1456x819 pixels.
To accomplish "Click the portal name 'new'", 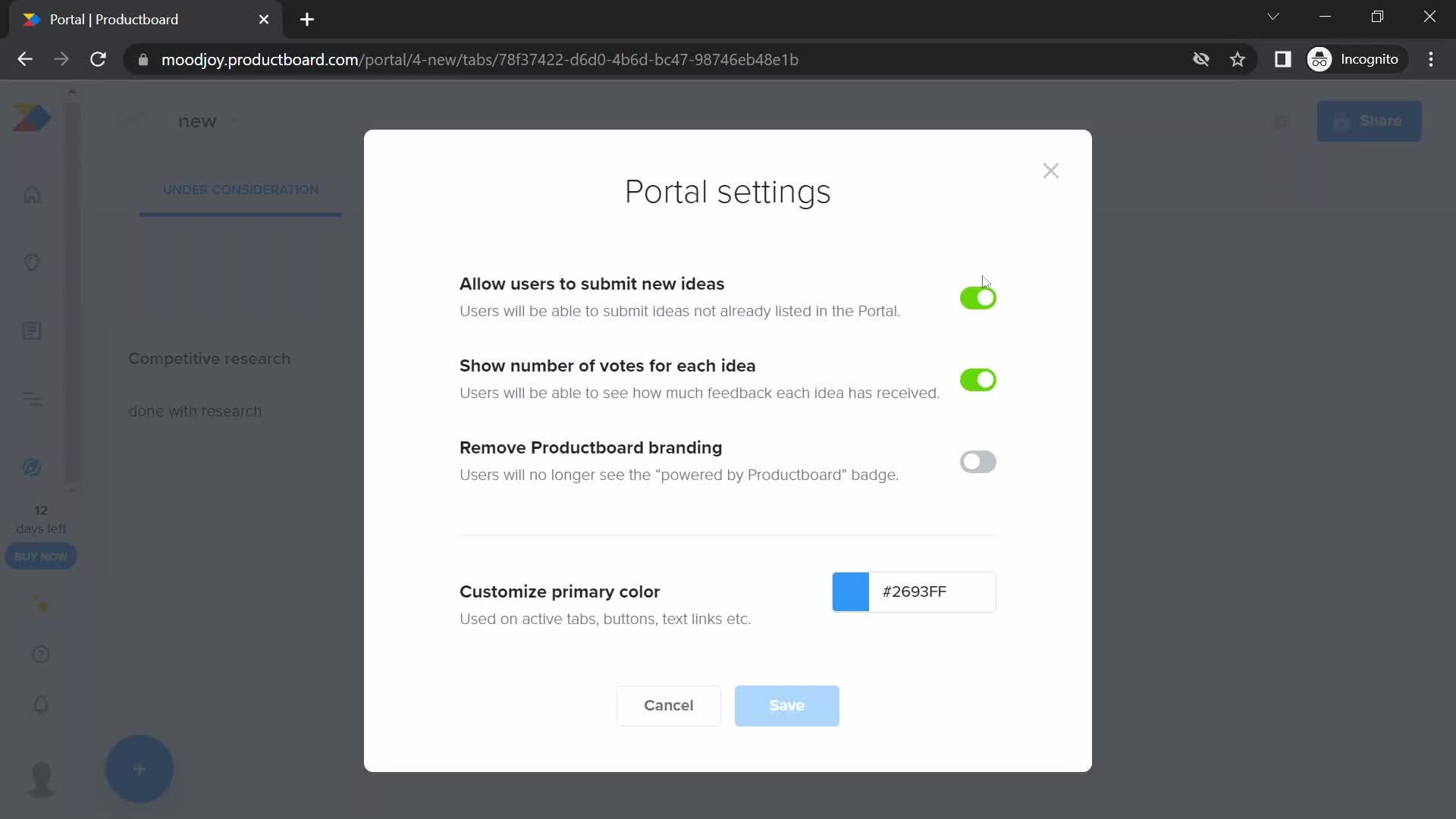I will click(197, 121).
